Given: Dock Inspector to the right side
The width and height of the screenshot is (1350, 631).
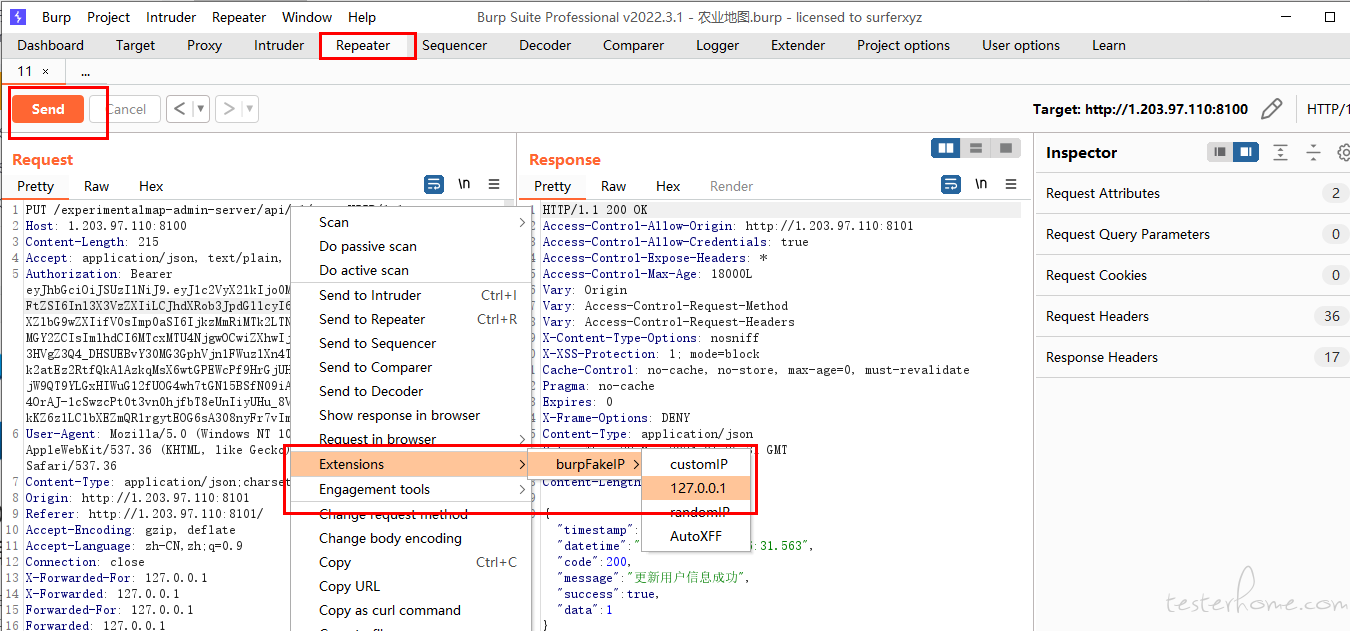Looking at the screenshot, I should point(1245,152).
